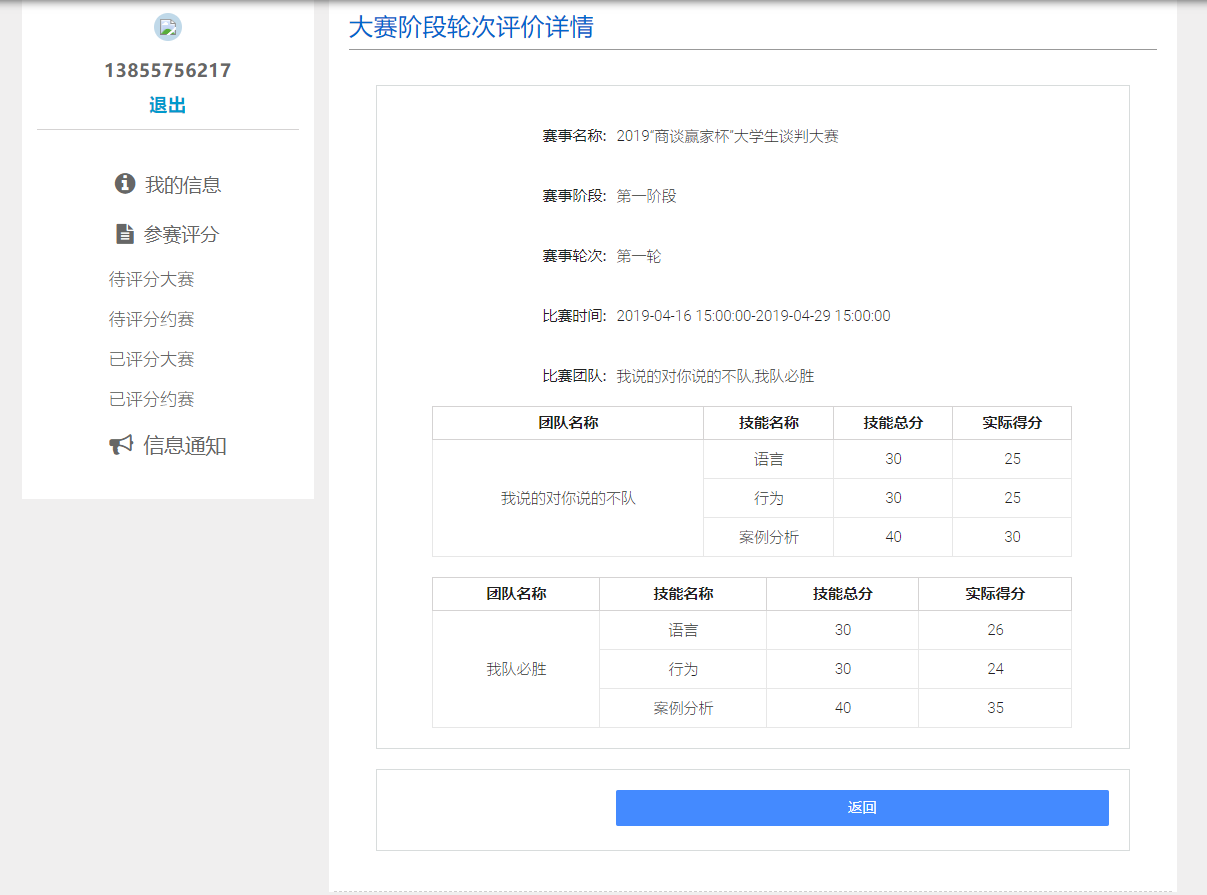Click 语言 actual score 25 for 我说的对你说的不队

1012,459
